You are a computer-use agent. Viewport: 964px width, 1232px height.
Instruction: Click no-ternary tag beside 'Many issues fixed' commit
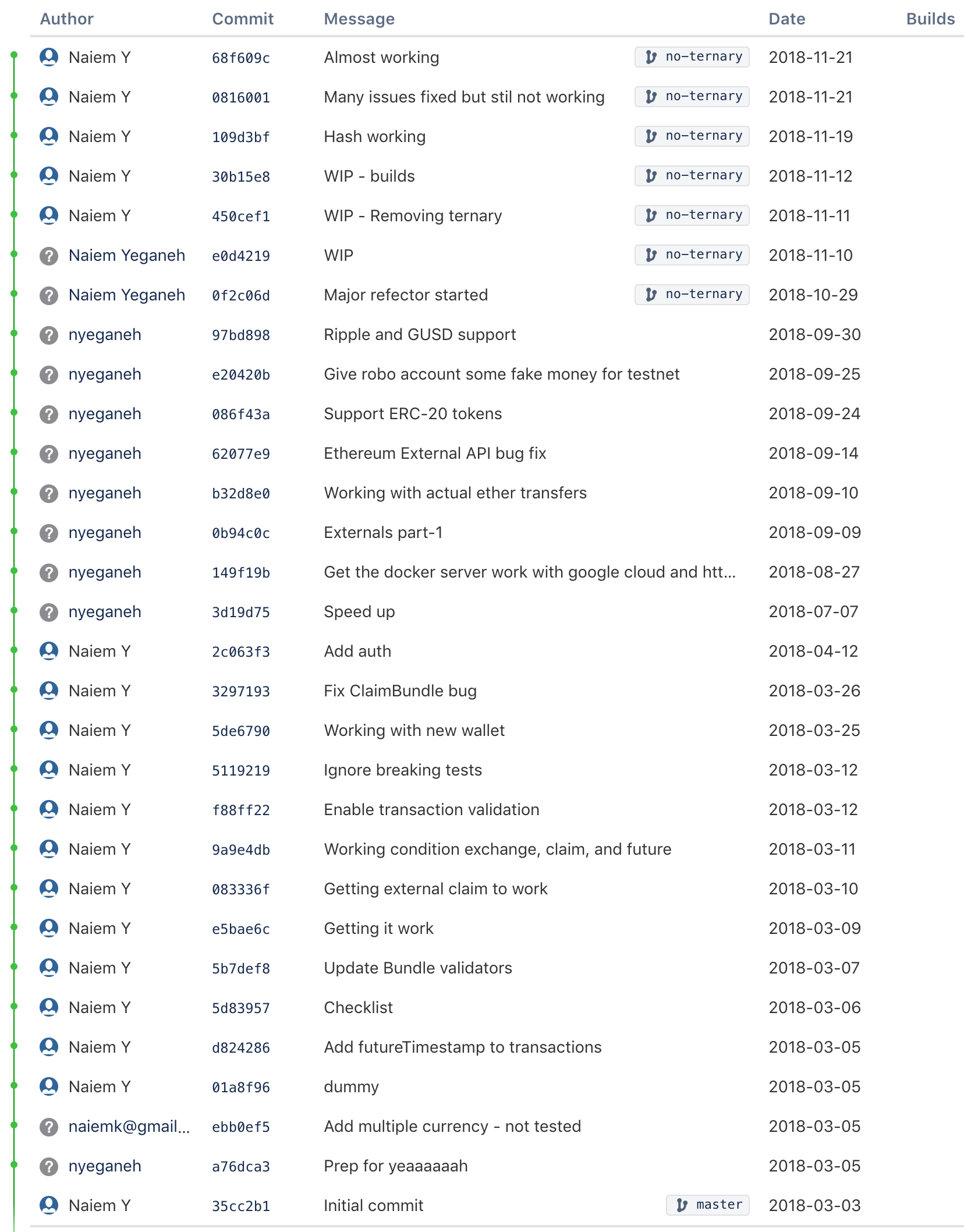[692, 97]
